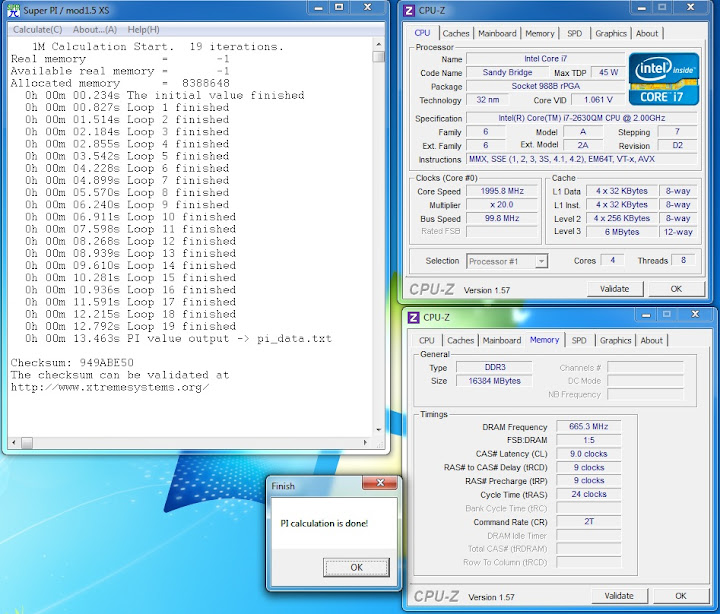The image size is (720, 614).
Task: Click the Super PI title bar icon
Action: 13,10
